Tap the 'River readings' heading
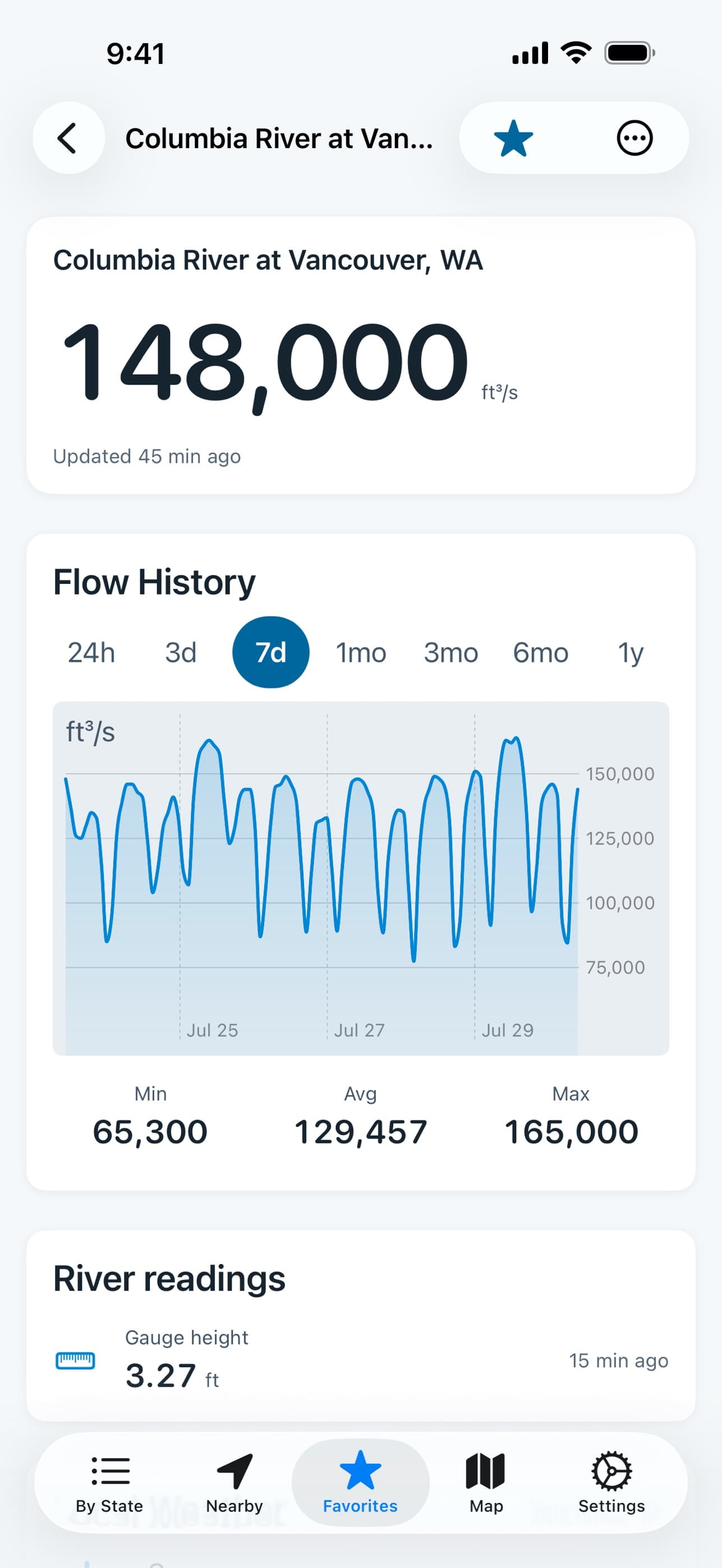 (169, 1278)
